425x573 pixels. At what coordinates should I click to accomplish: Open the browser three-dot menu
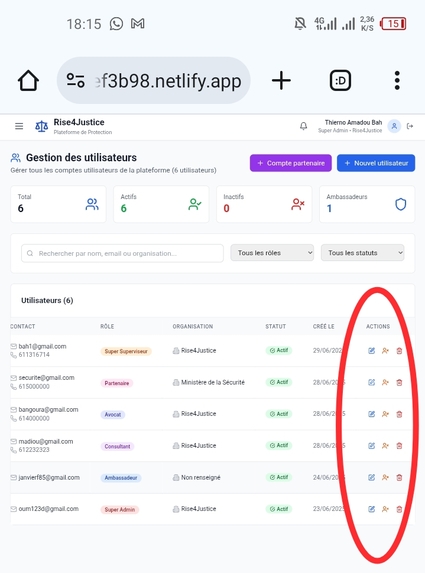tap(397, 80)
